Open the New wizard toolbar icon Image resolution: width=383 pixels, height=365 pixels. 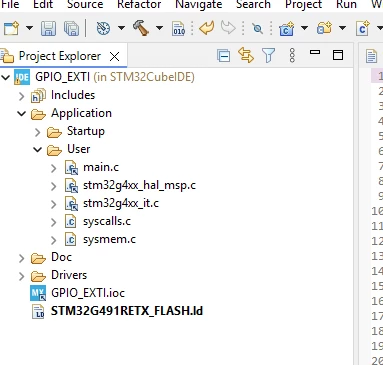12,28
